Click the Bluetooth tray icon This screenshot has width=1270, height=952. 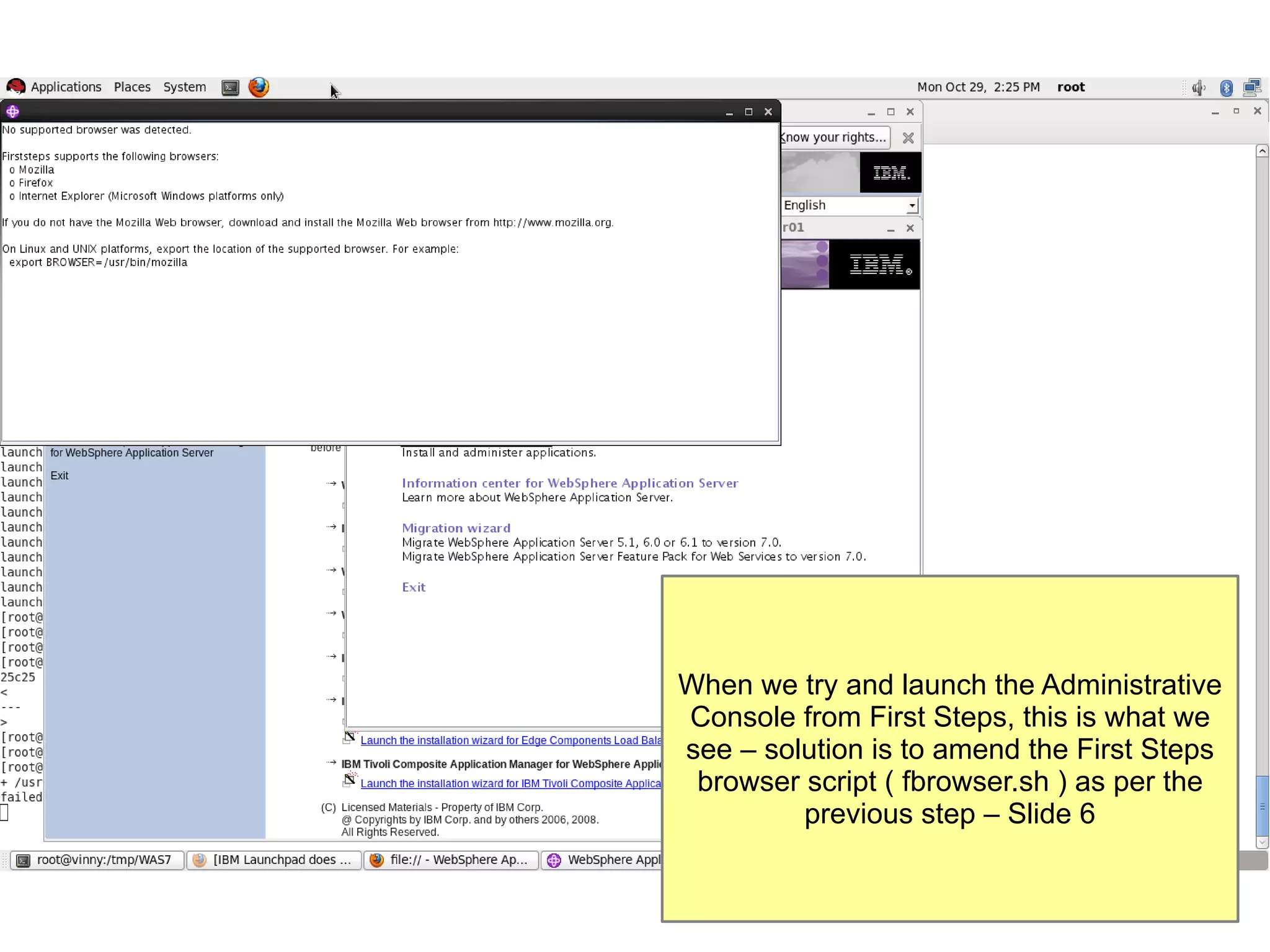pos(1226,87)
